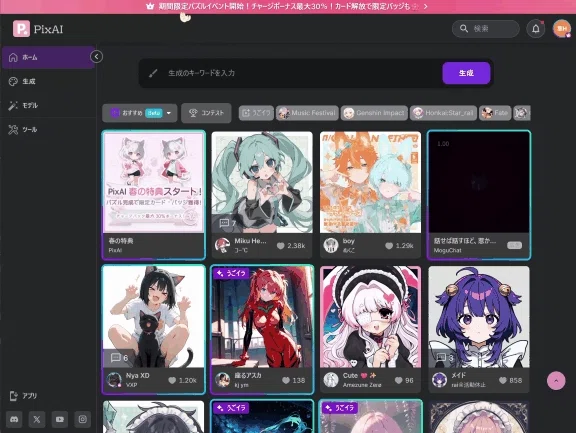Click the PixAI wordmark text

48,29
